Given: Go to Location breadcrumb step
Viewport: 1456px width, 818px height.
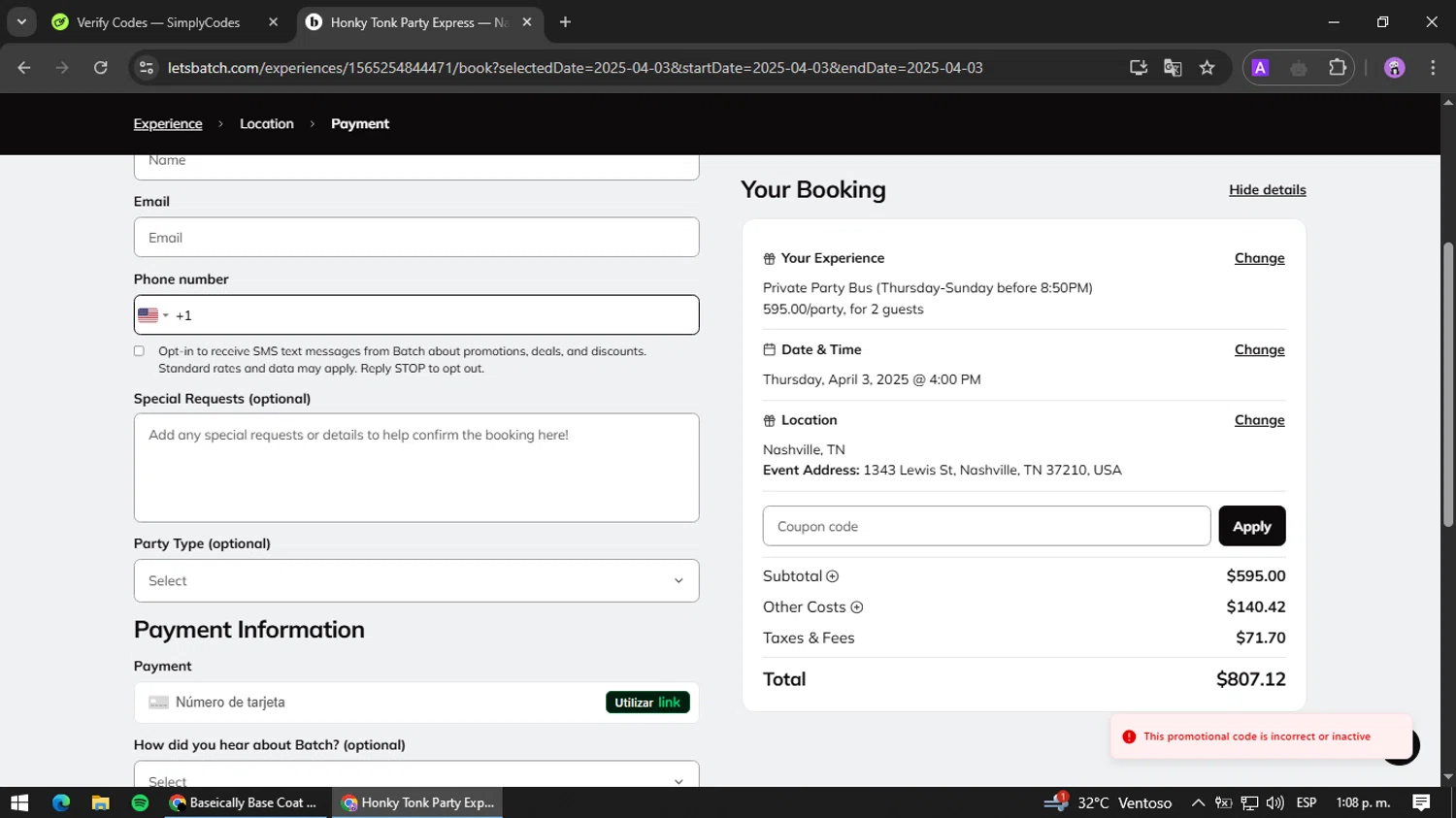Looking at the screenshot, I should pyautogui.click(x=267, y=124).
